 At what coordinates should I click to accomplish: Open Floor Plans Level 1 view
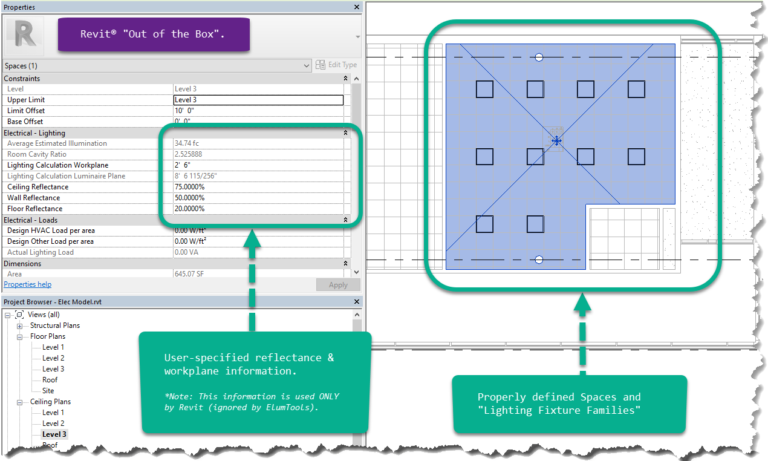(x=53, y=347)
